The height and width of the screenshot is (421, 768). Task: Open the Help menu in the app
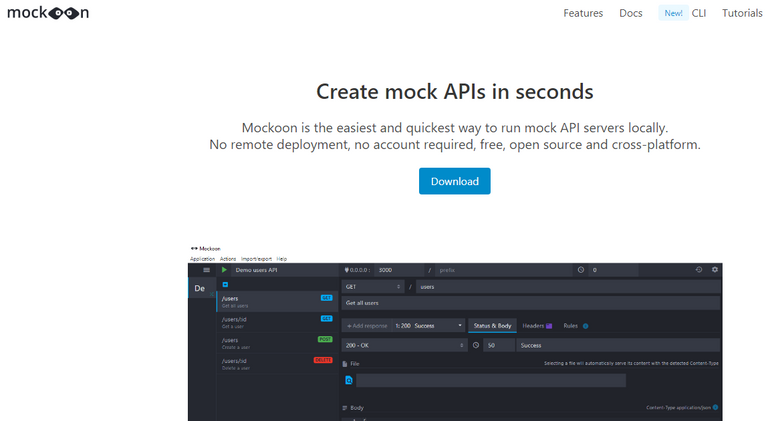click(x=282, y=259)
